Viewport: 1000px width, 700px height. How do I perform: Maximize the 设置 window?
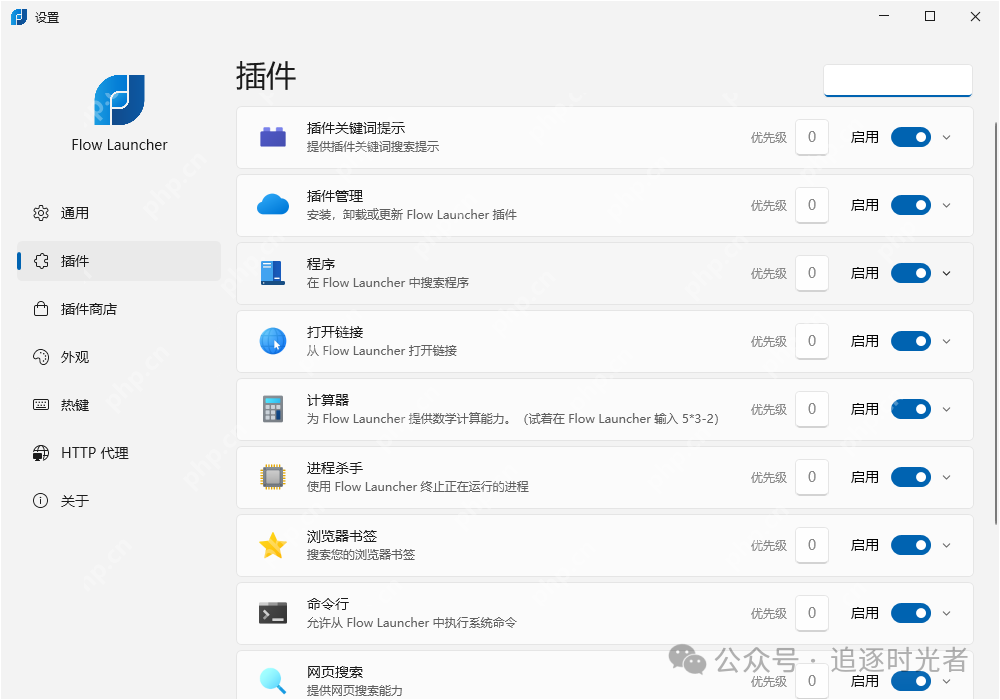click(930, 17)
